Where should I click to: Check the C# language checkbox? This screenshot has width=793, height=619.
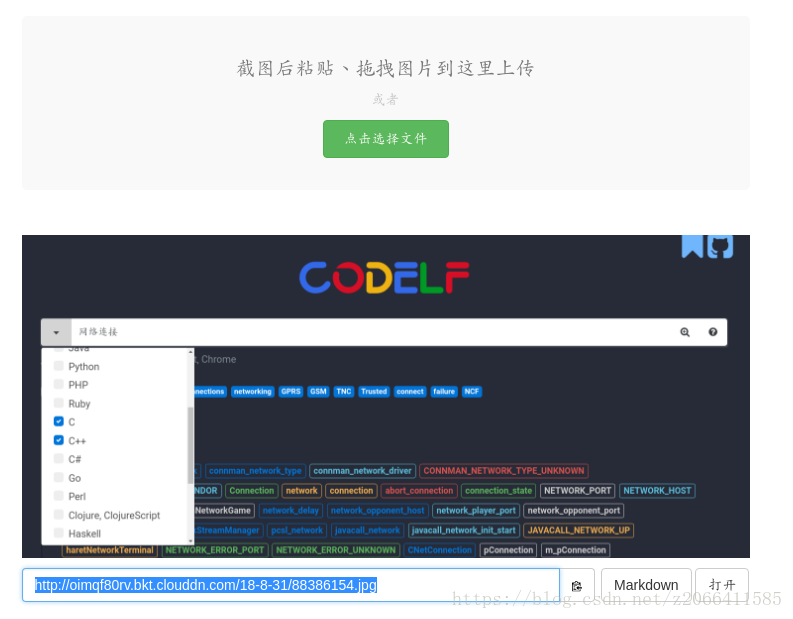coord(59,459)
